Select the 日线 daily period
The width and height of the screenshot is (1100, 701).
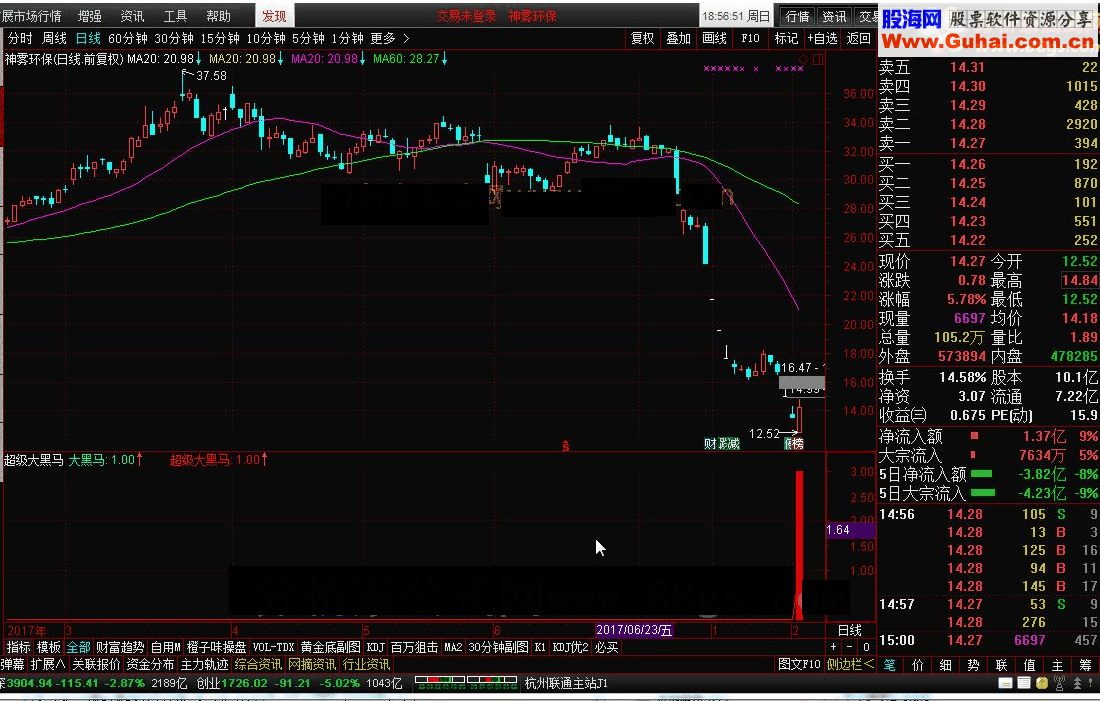tap(88, 39)
